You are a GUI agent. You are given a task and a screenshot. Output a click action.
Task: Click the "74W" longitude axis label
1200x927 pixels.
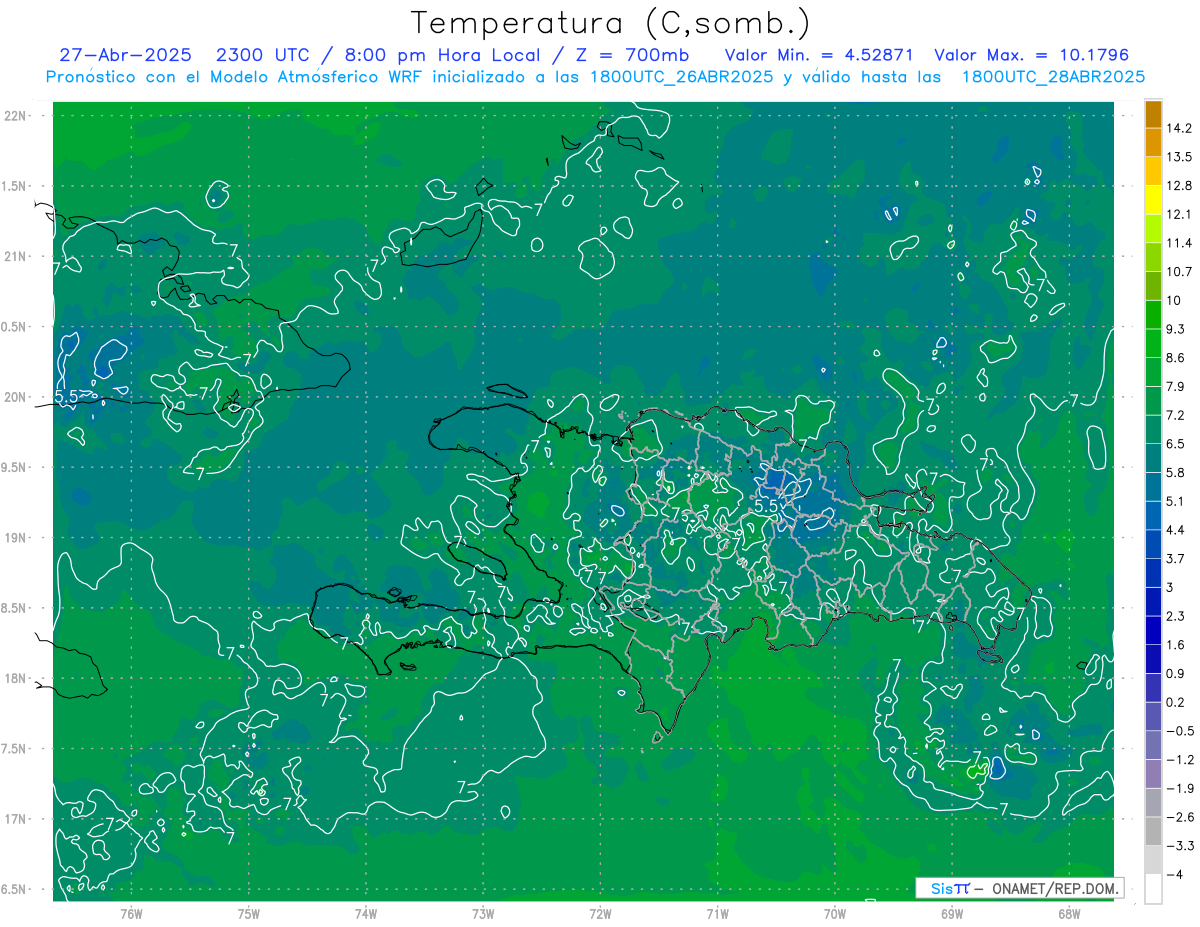coord(366,913)
